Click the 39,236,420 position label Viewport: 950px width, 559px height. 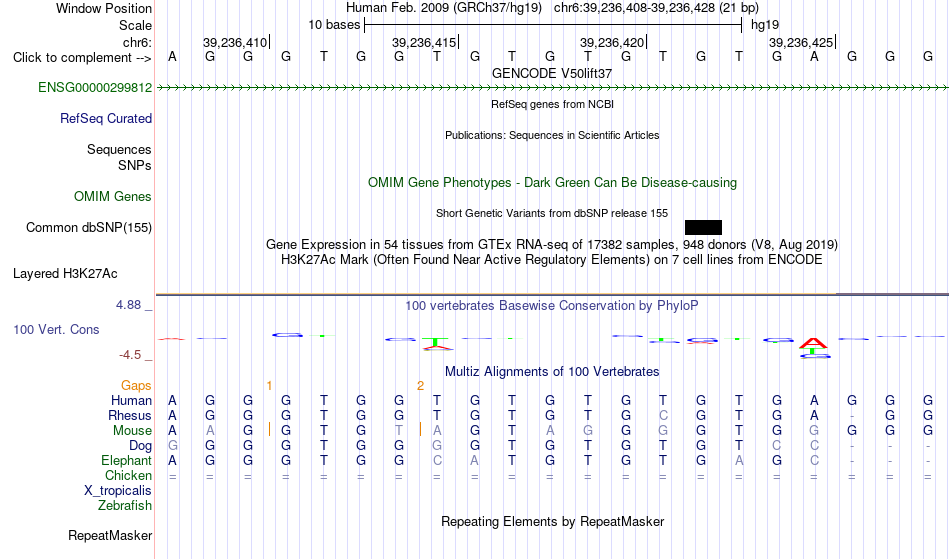point(612,42)
